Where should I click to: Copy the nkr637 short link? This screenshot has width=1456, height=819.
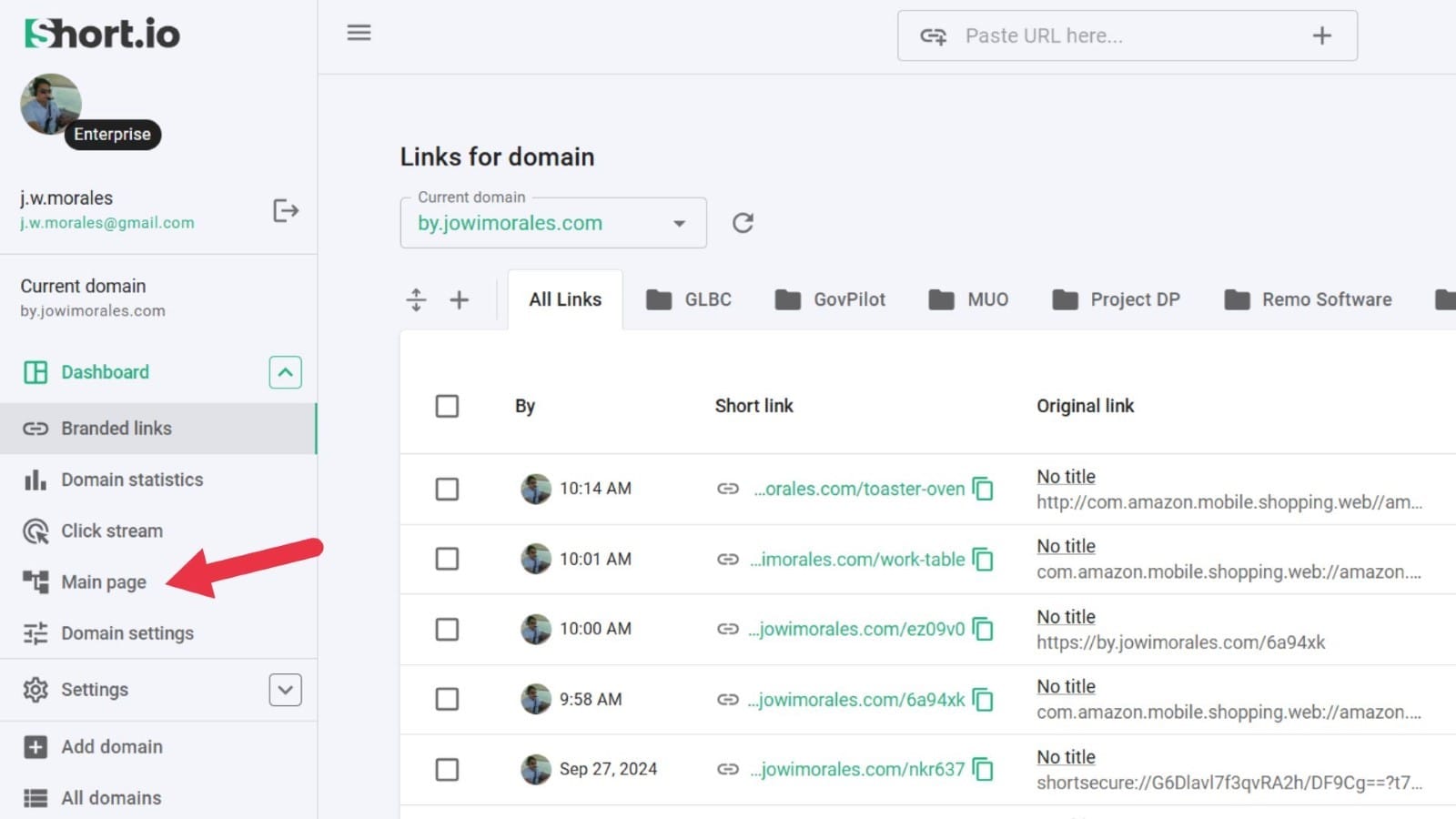(983, 769)
